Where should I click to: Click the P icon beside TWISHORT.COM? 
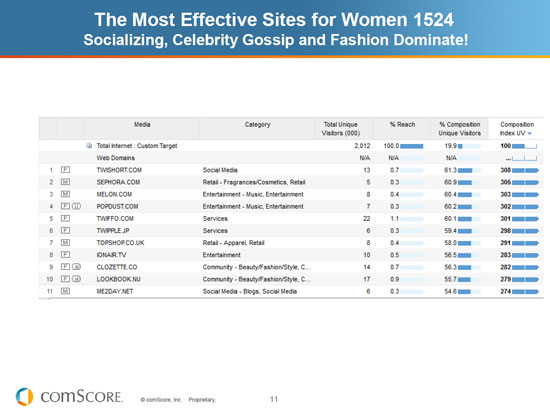pyautogui.click(x=65, y=170)
